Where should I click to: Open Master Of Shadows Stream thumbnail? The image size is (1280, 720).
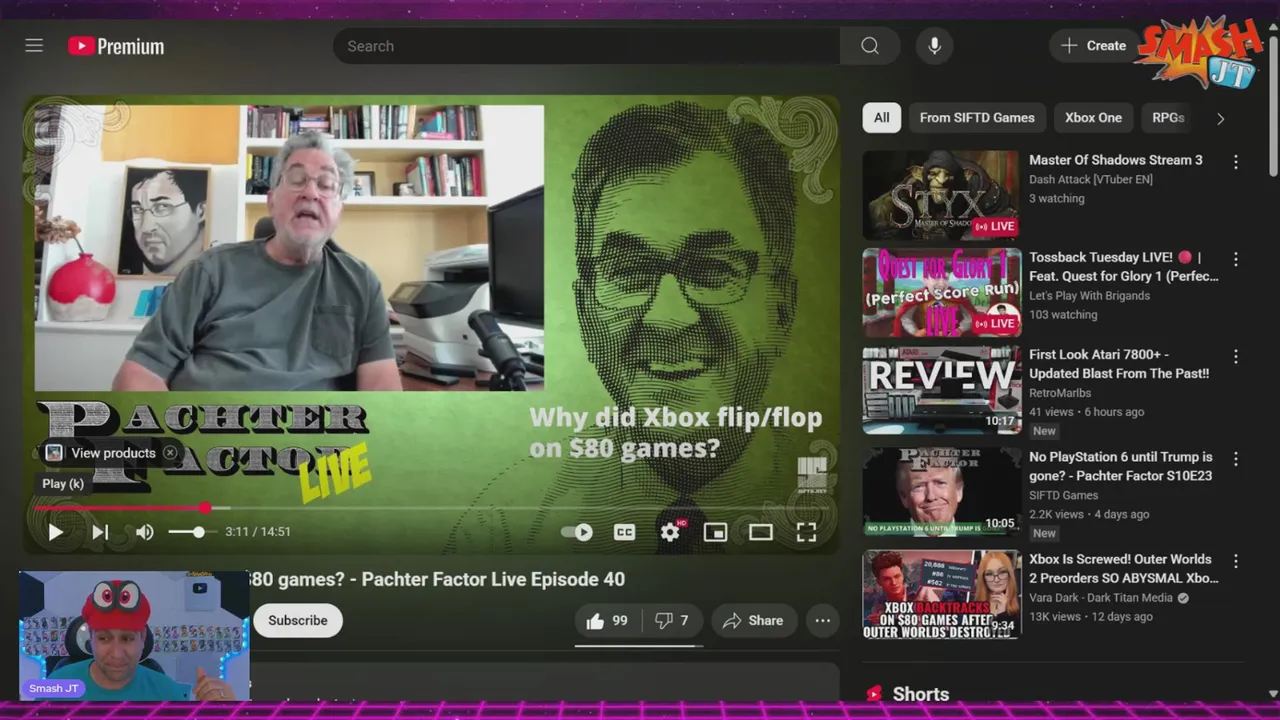[x=941, y=195]
